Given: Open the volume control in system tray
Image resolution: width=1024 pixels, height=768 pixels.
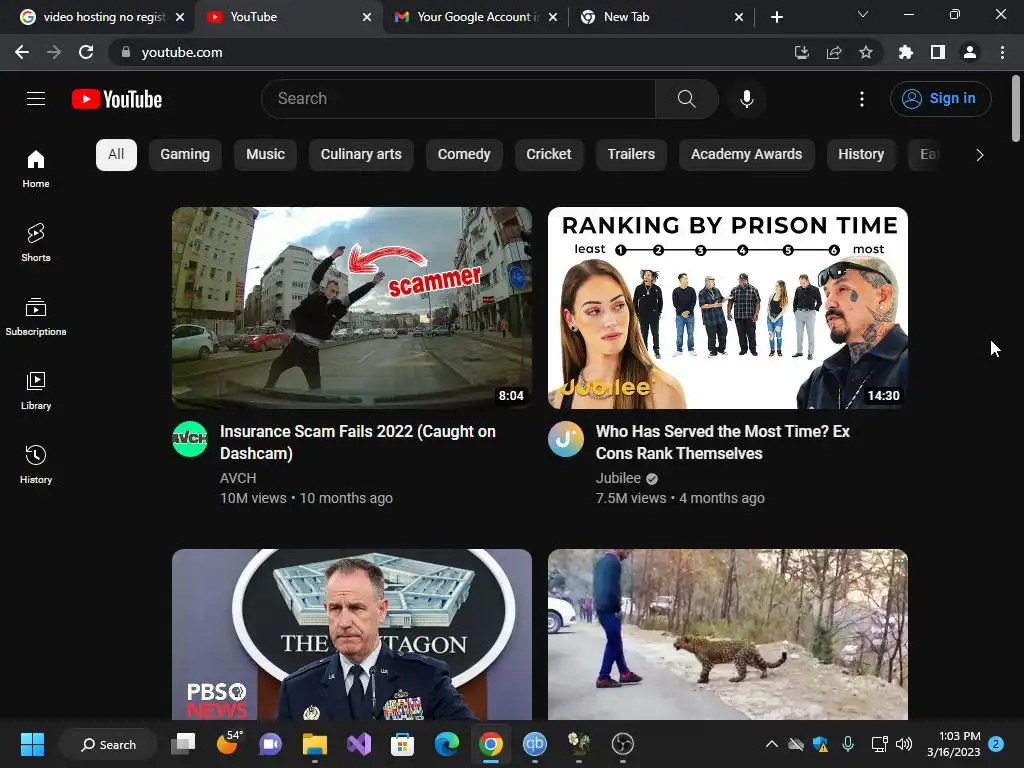Looking at the screenshot, I should pos(904,744).
